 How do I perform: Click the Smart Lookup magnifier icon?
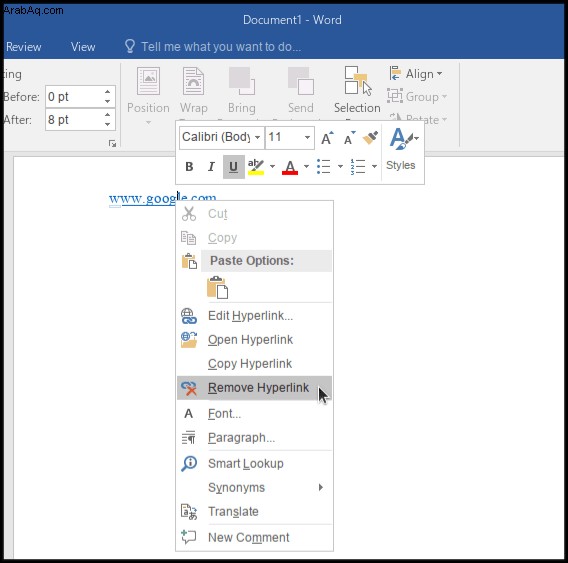[189, 463]
